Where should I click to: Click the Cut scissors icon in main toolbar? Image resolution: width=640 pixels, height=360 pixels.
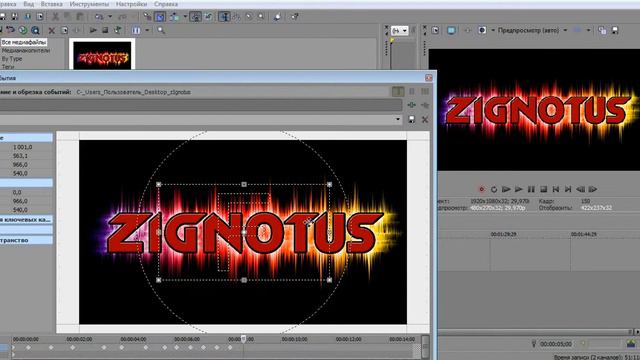click(x=55, y=17)
